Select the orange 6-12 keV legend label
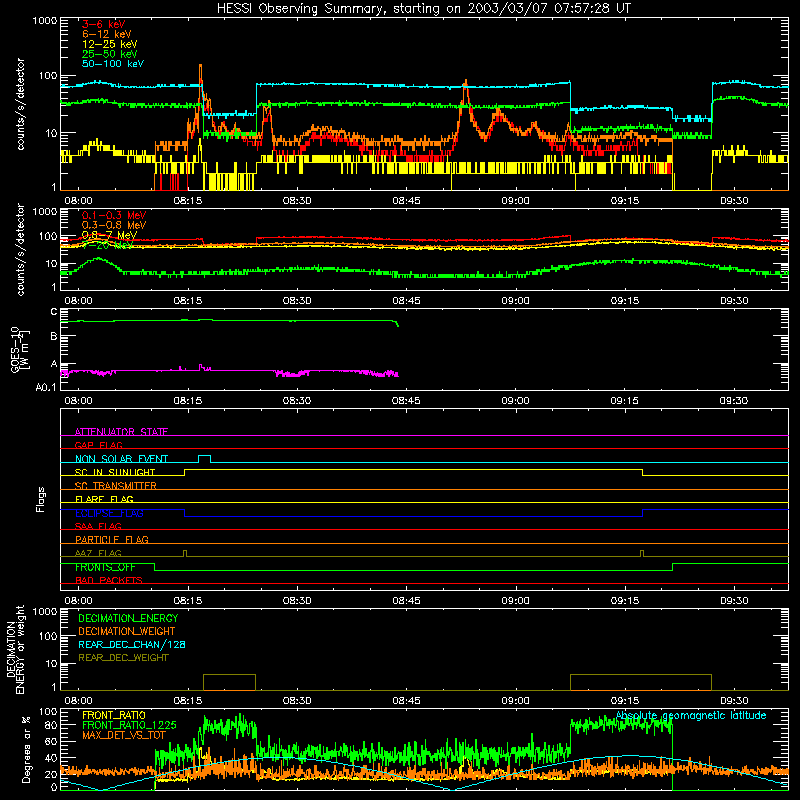Screen dimensions: 800x800 click(107, 34)
